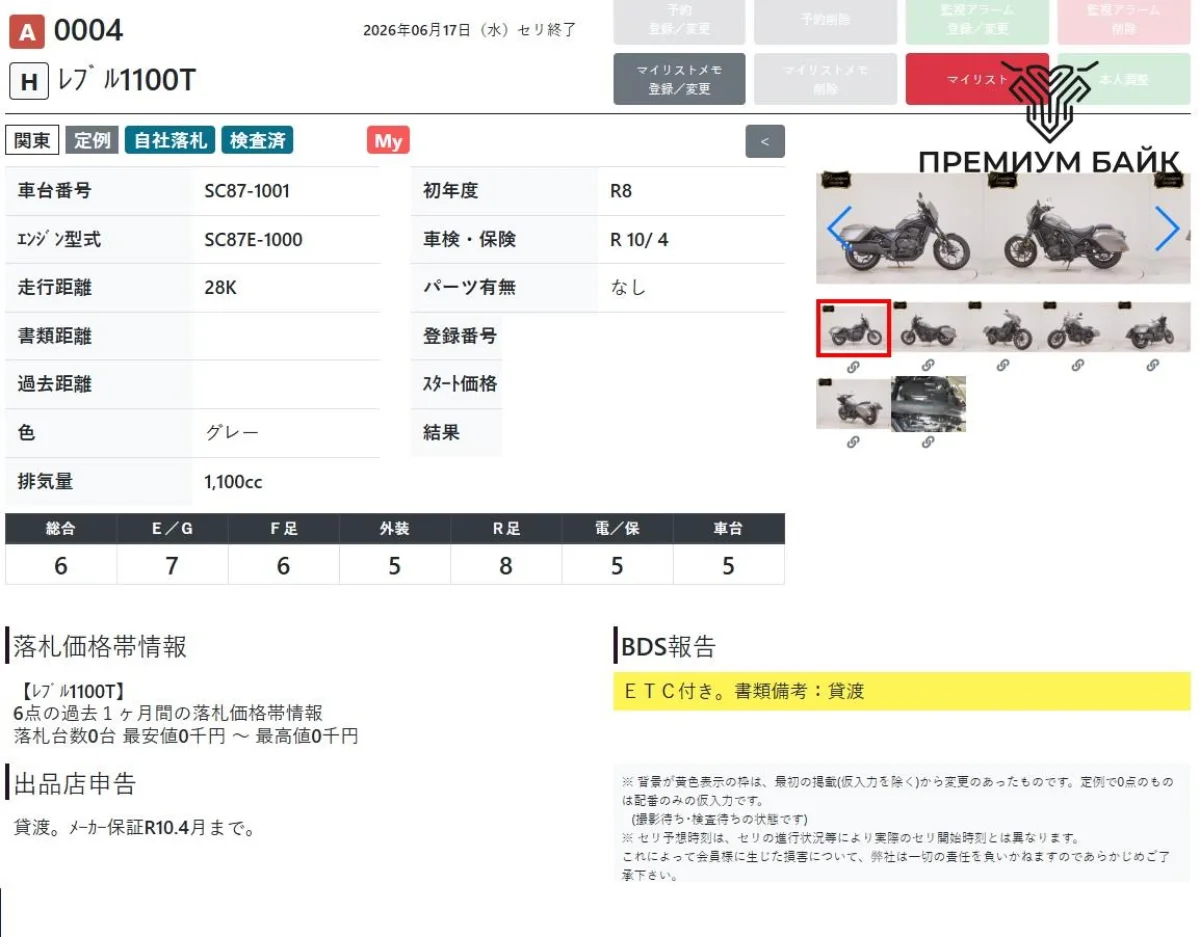The width and height of the screenshot is (1200, 937).
Task: Click the E/G score value 7
Action: (x=172, y=566)
